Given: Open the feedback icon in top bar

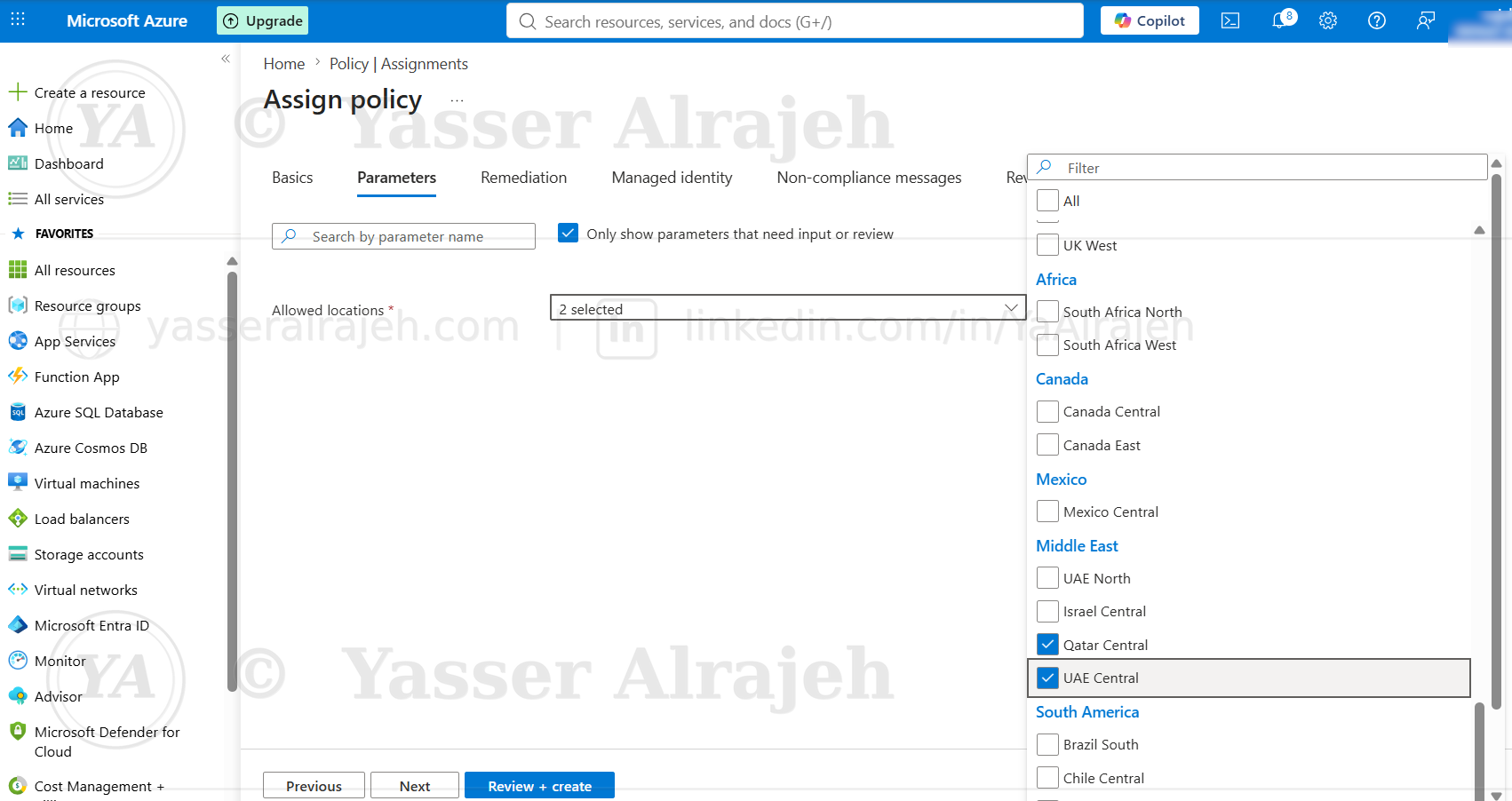Looking at the screenshot, I should point(1426,20).
